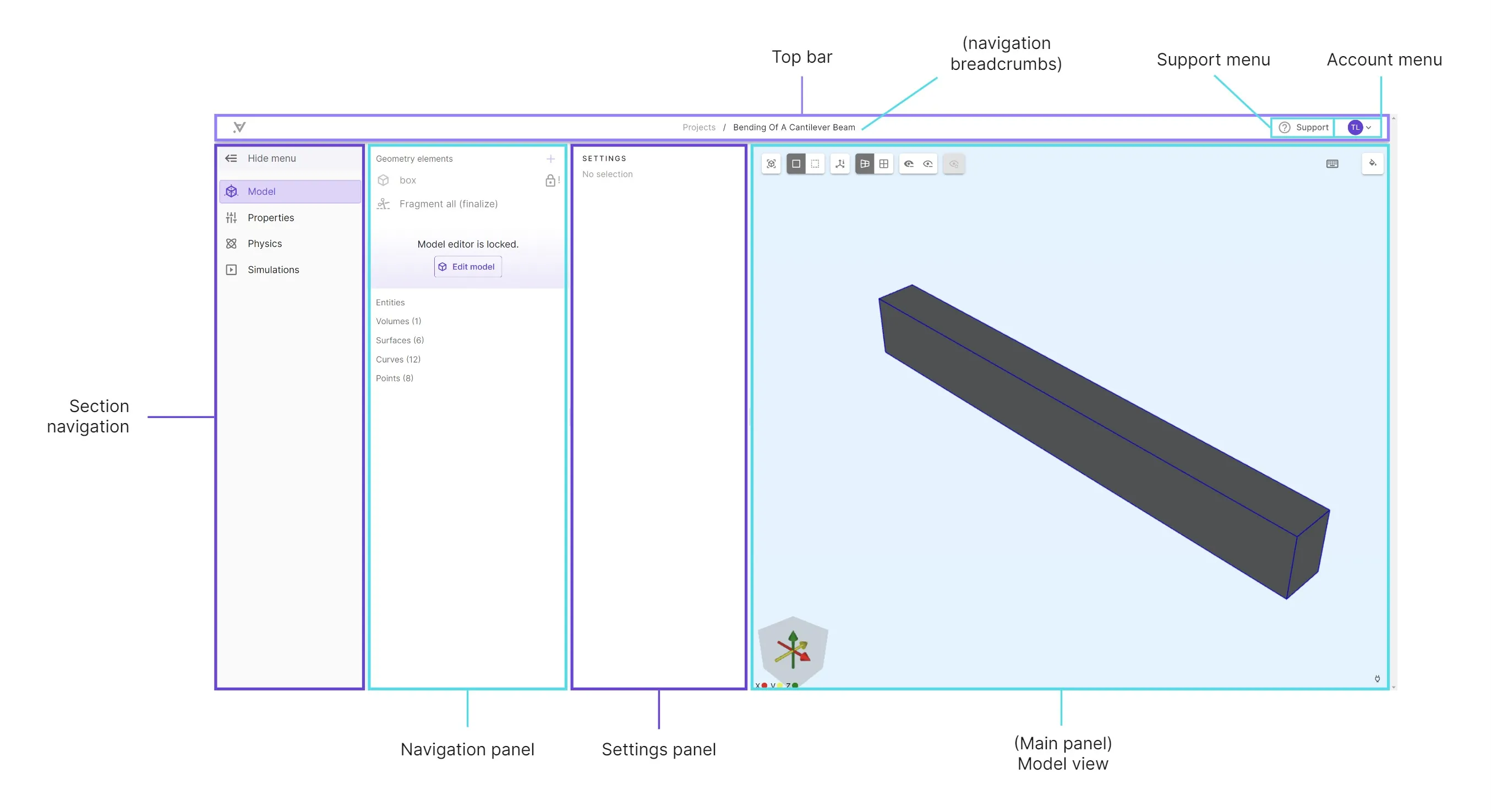Open the Support menu

point(1303,127)
